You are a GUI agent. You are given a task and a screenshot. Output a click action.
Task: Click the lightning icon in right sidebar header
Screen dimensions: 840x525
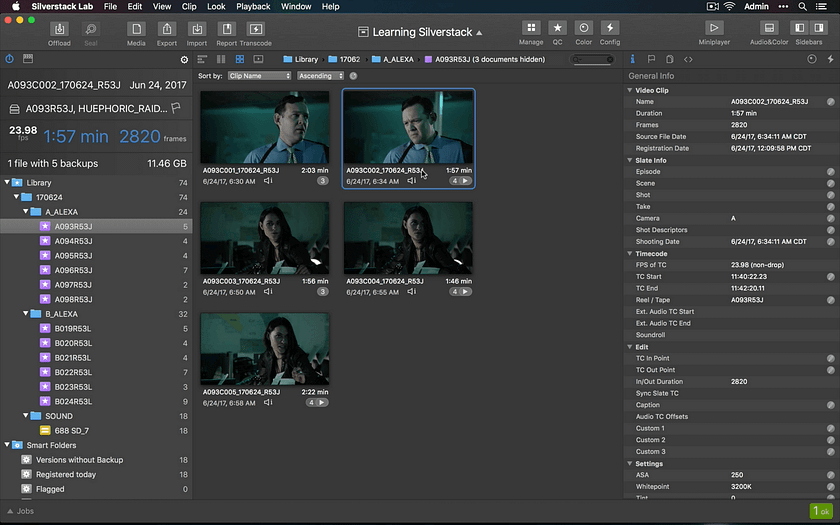coord(830,59)
